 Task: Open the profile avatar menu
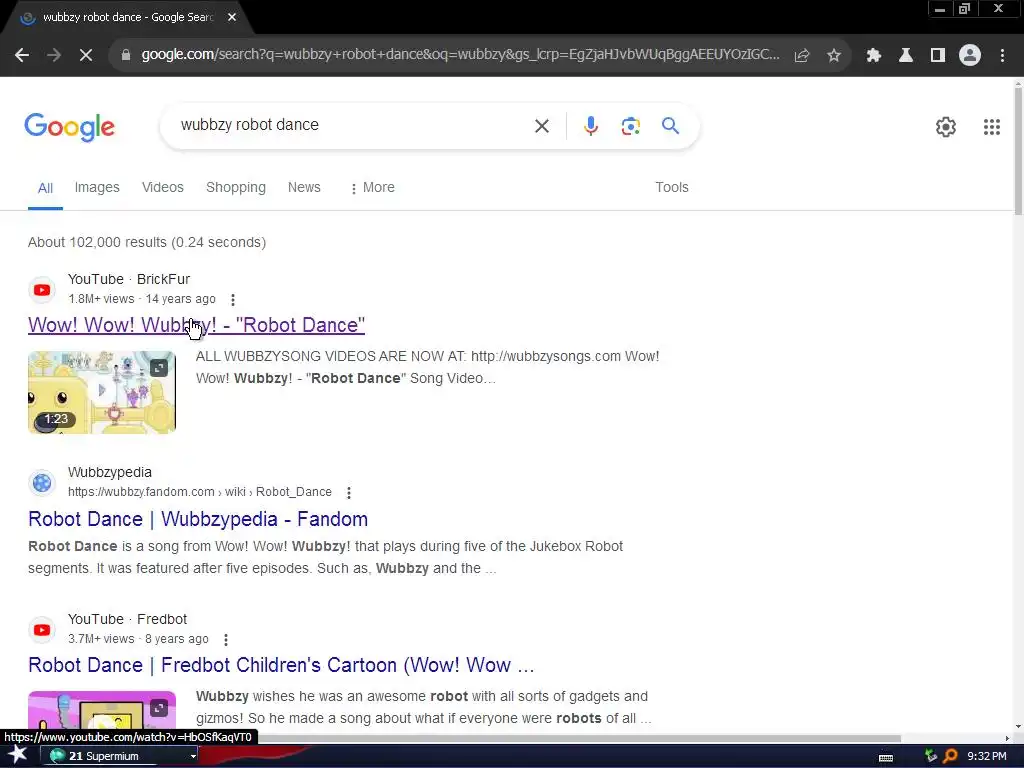point(970,56)
